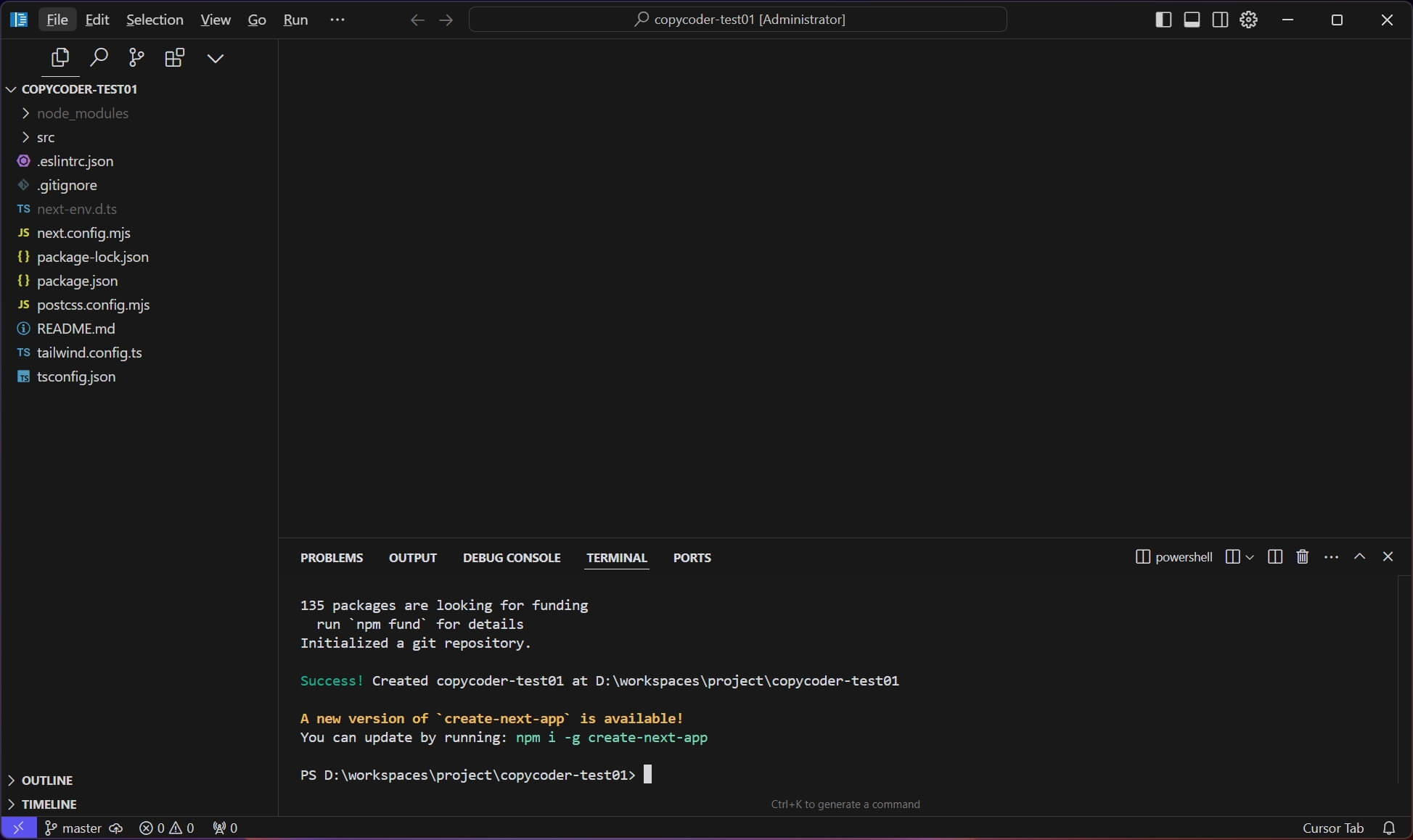Maximize panel size with up chevron

coord(1359,556)
